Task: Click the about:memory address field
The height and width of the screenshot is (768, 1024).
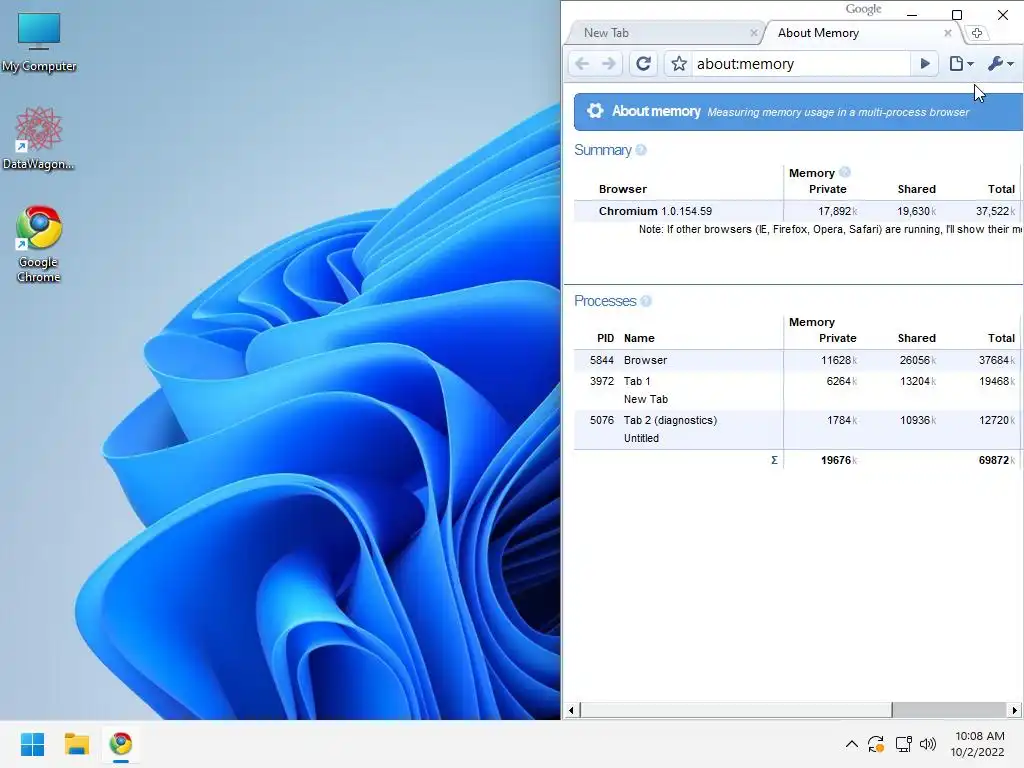Action: 801,63
